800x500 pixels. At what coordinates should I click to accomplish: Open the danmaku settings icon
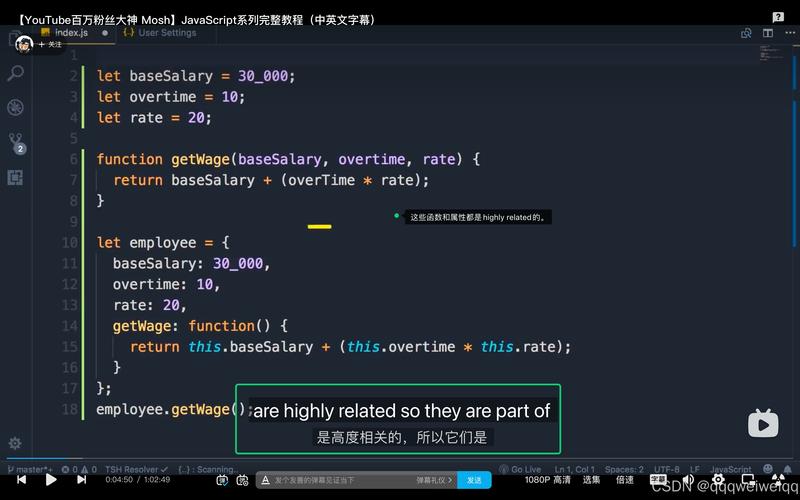tap(243, 480)
